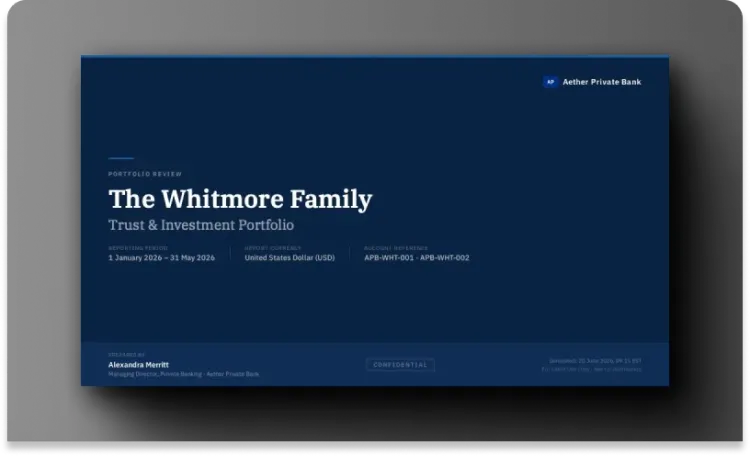Click the 'The Whitmore Family' title
This screenshot has width=750, height=456.
pos(240,199)
